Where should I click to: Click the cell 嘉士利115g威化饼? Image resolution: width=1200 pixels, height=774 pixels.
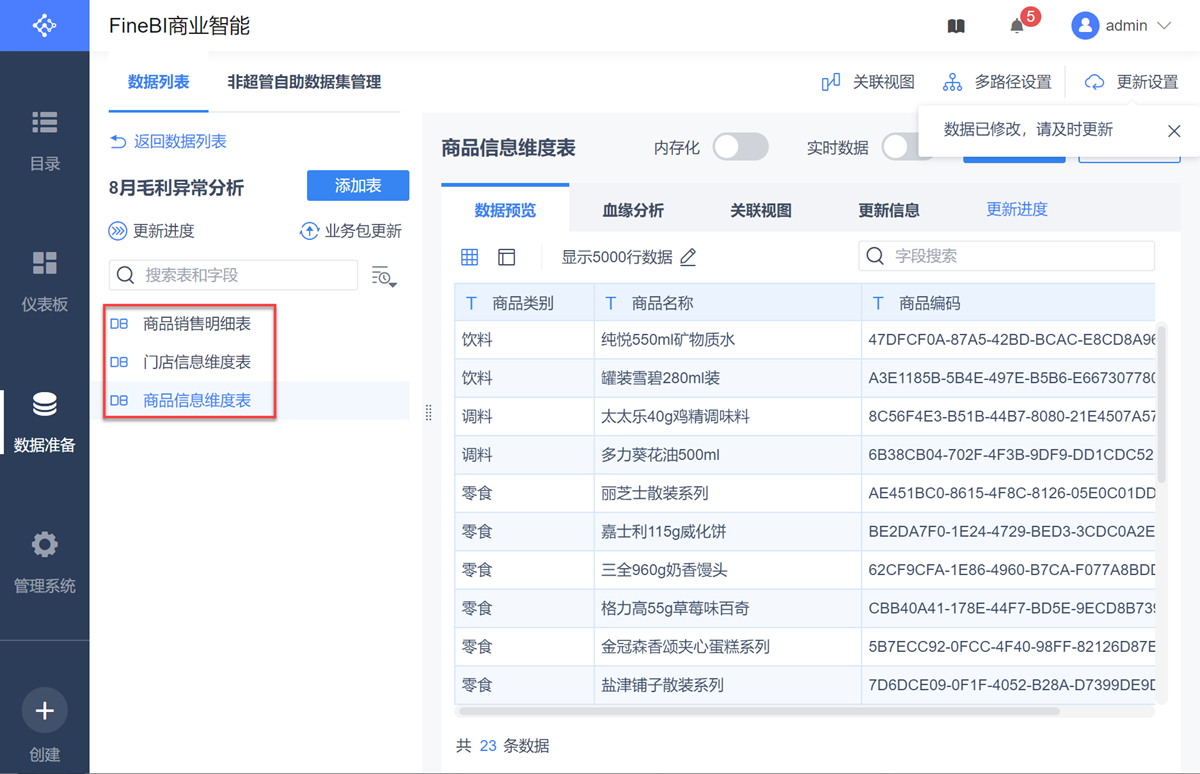coord(728,531)
